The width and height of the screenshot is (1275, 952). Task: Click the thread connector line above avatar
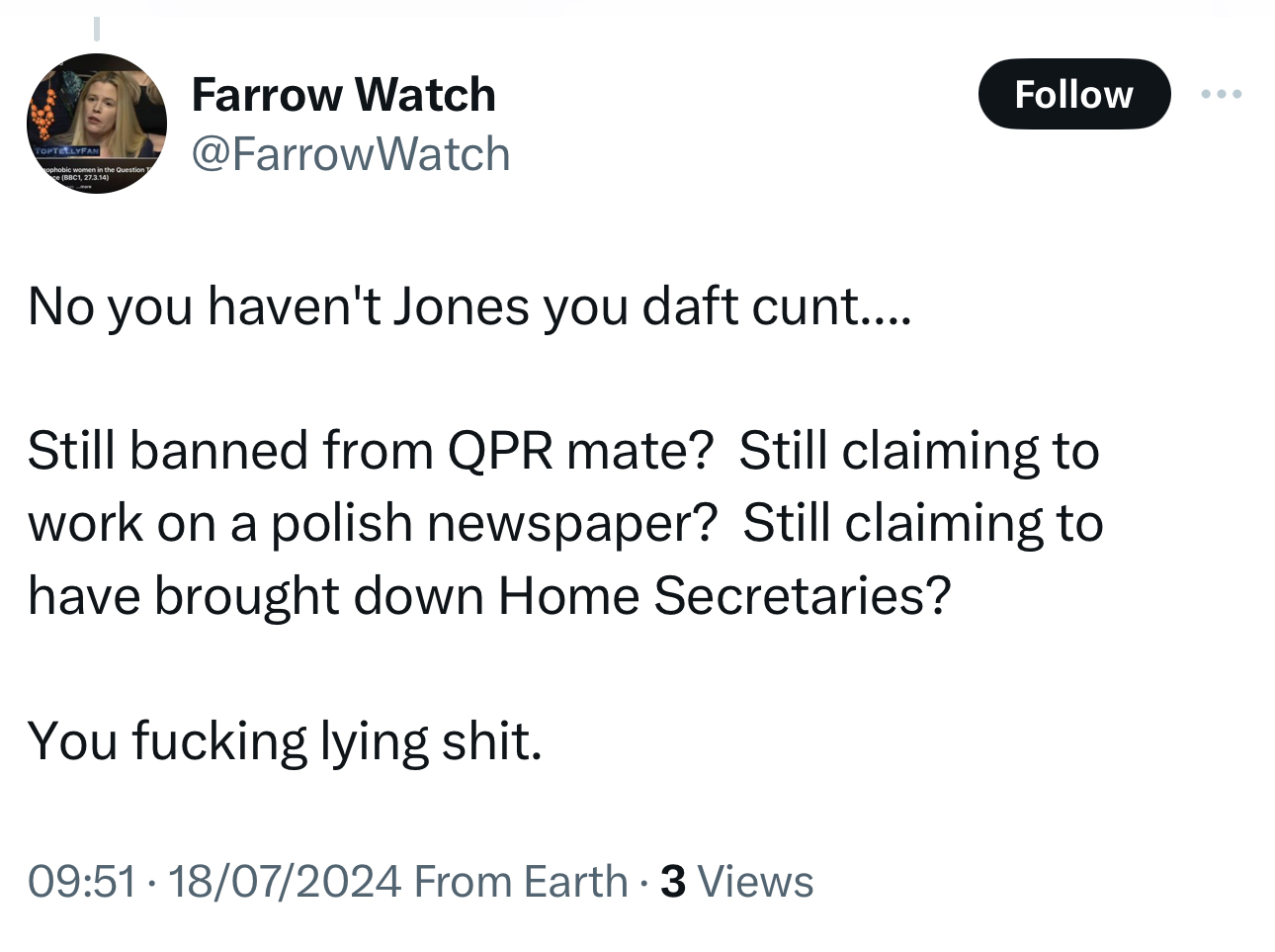pos(97,30)
